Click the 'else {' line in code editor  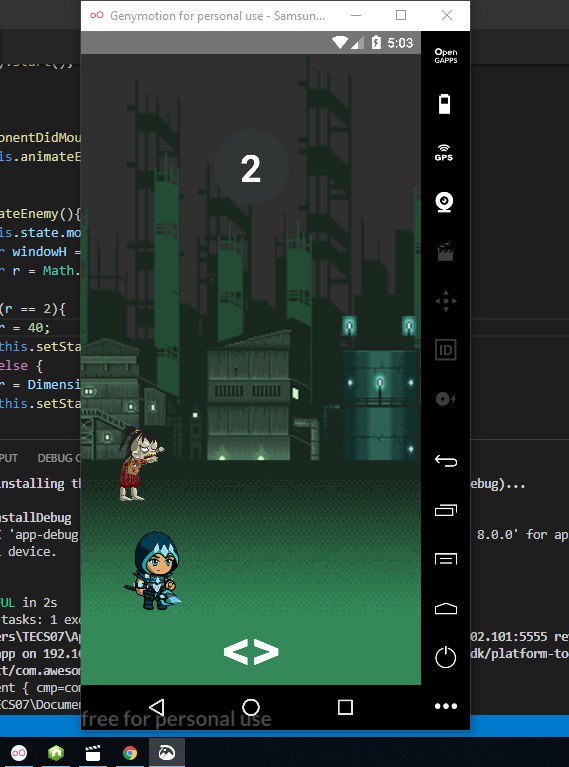[x=21, y=365]
